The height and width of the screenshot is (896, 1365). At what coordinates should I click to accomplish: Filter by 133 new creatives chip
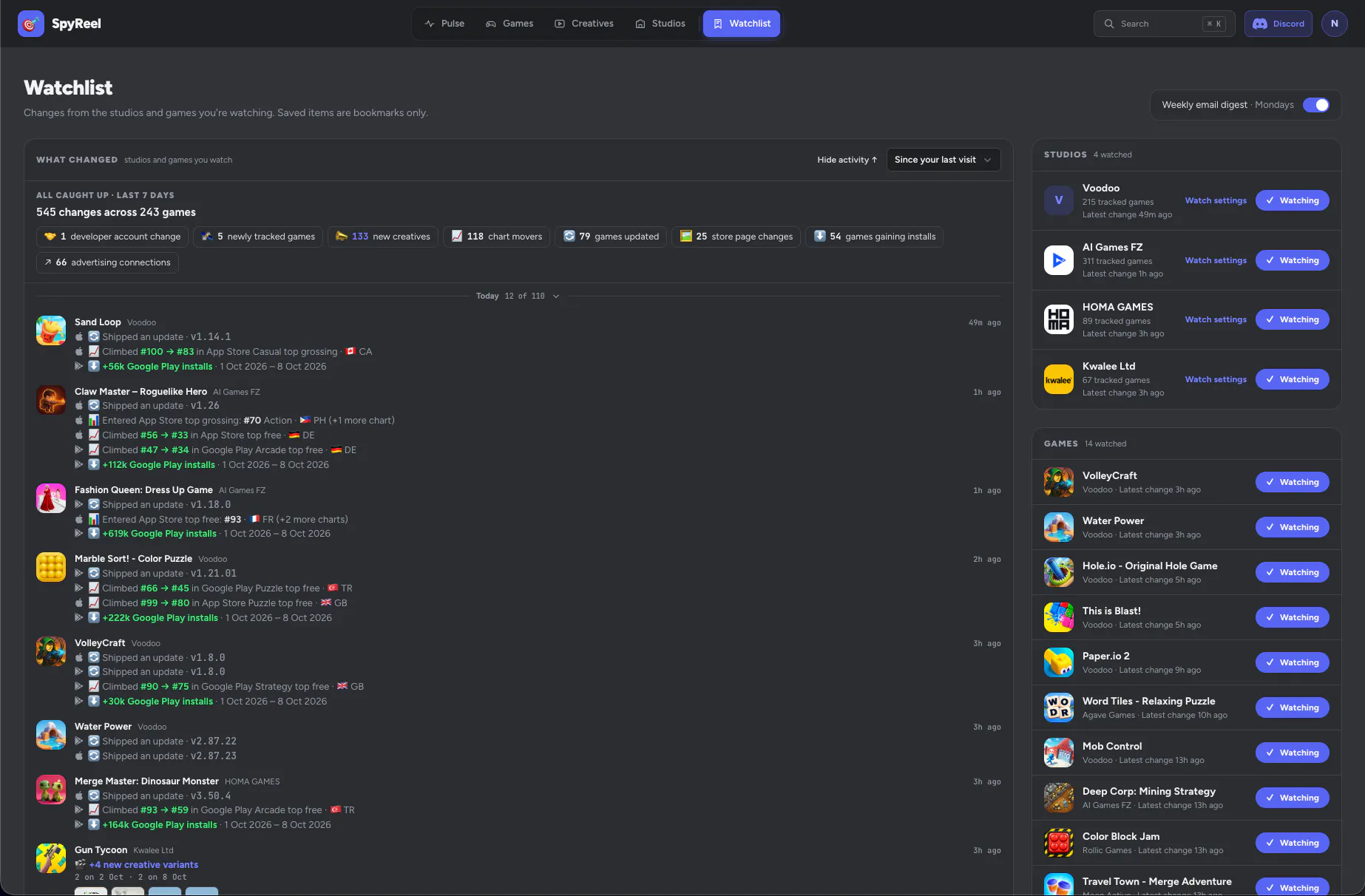click(x=382, y=237)
